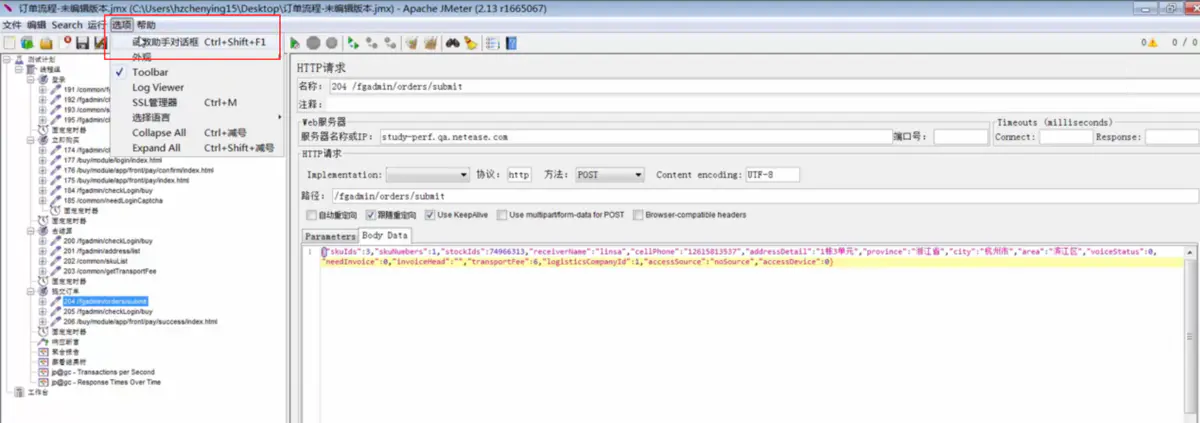Open the last (Help) menu in menu bar
This screenshot has height=423, width=1200.
(x=146, y=25)
